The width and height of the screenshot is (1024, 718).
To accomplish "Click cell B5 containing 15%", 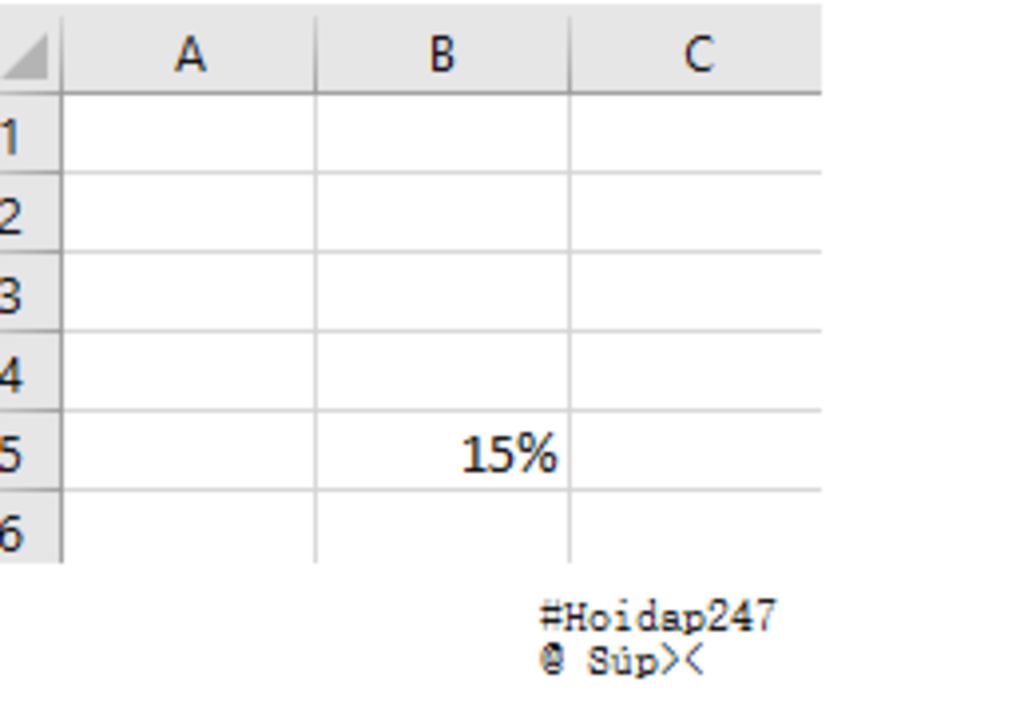I will click(x=442, y=451).
